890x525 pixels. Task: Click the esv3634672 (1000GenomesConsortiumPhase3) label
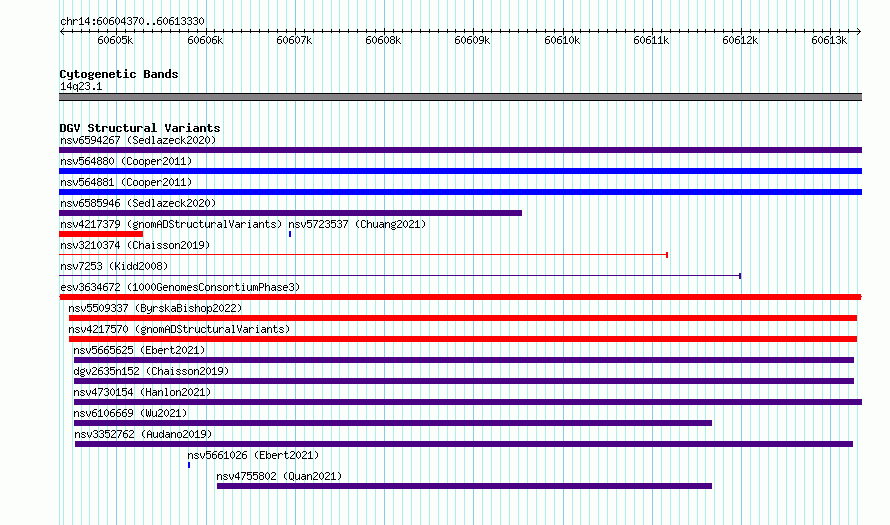[180, 287]
